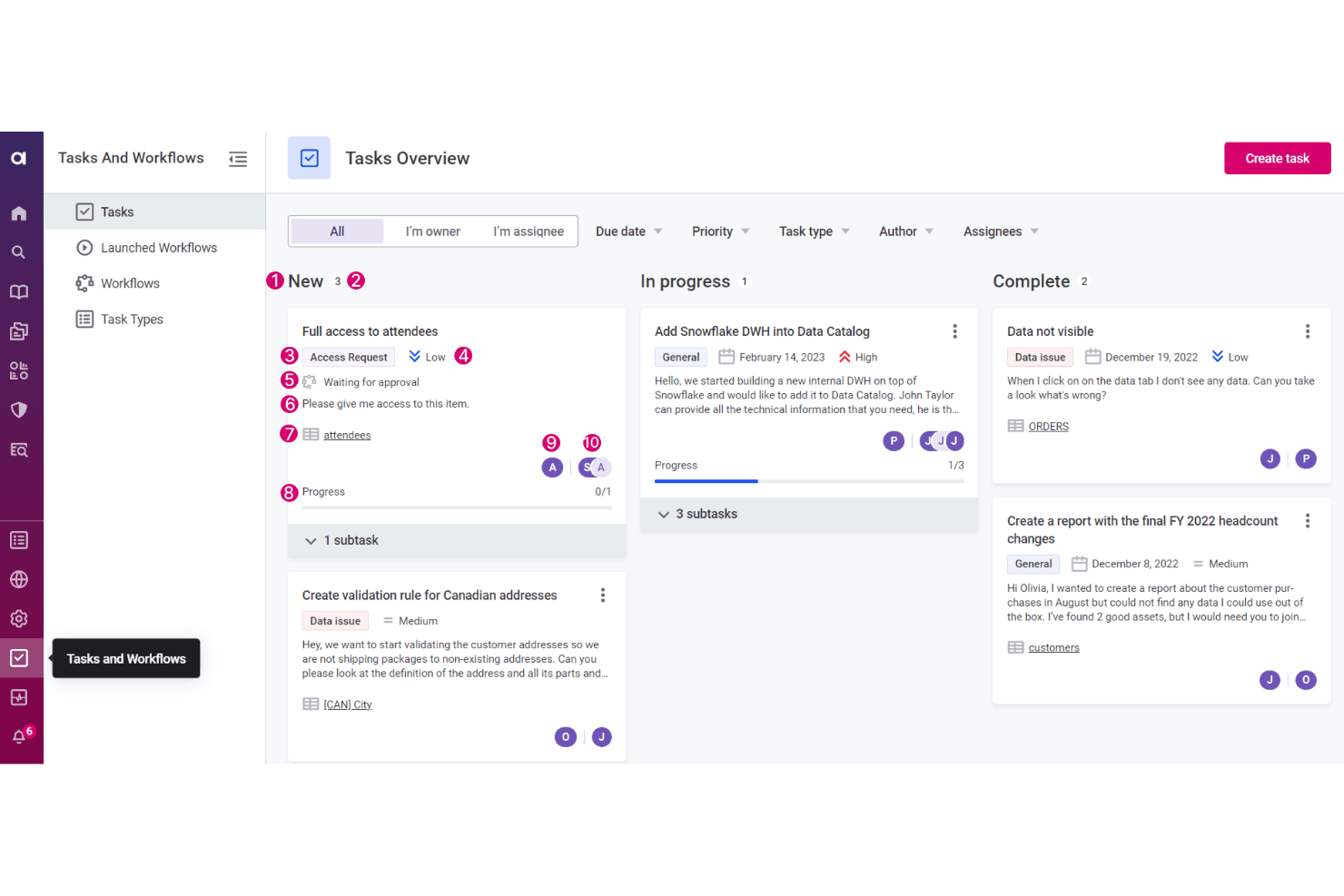The height and width of the screenshot is (896, 1344).
Task: Open the Full access to attendees card title
Action: pos(370,331)
